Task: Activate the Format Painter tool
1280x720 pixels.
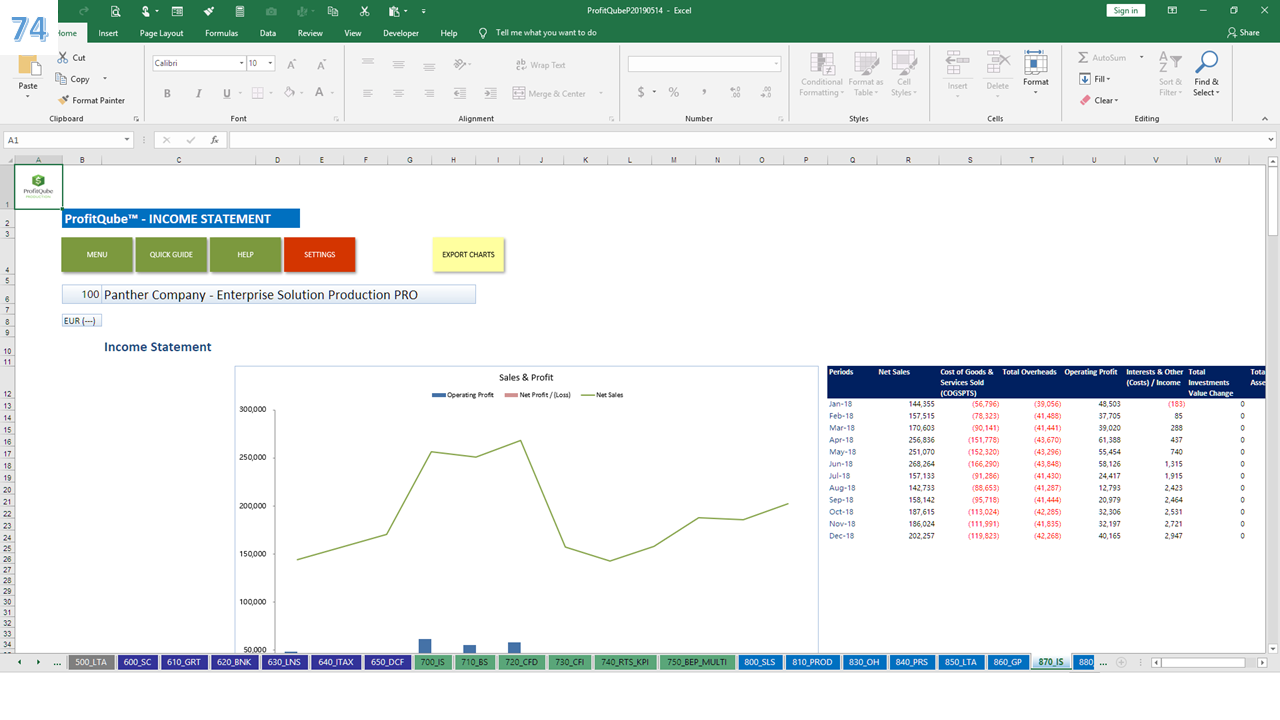Action: [91, 100]
